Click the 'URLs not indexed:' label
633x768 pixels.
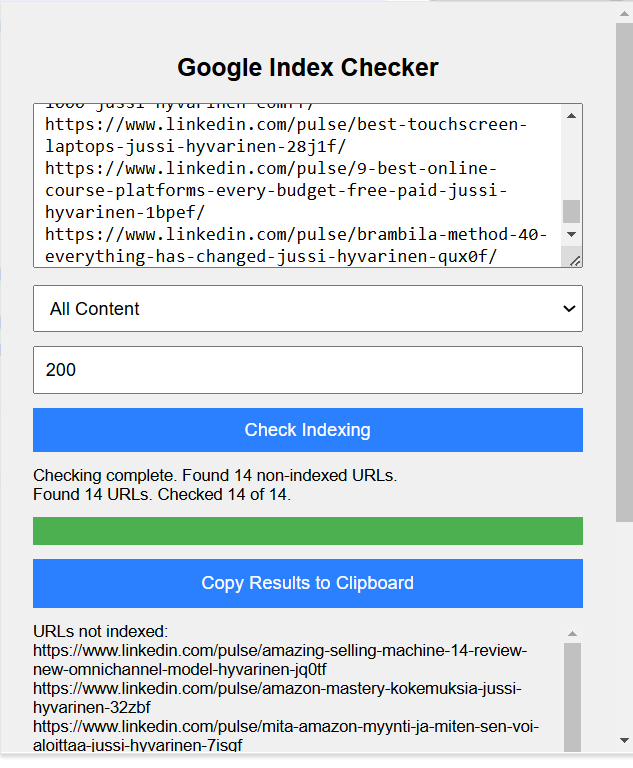point(100,631)
